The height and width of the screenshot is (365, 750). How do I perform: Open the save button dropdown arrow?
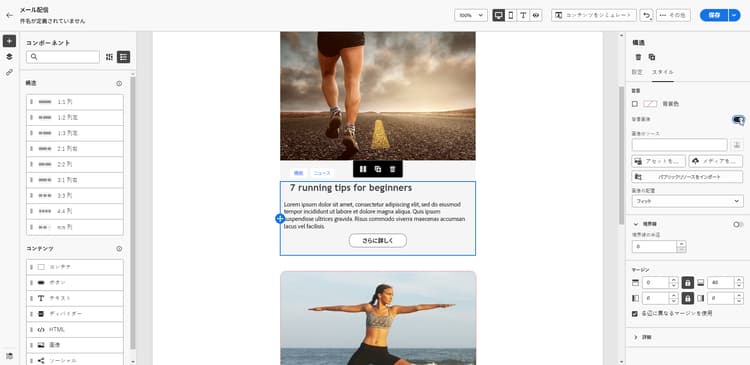[x=734, y=15]
